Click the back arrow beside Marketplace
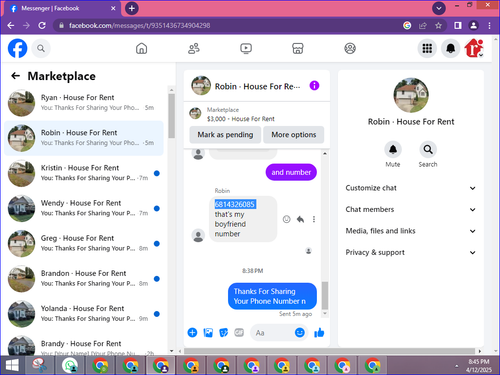 (x=15, y=76)
